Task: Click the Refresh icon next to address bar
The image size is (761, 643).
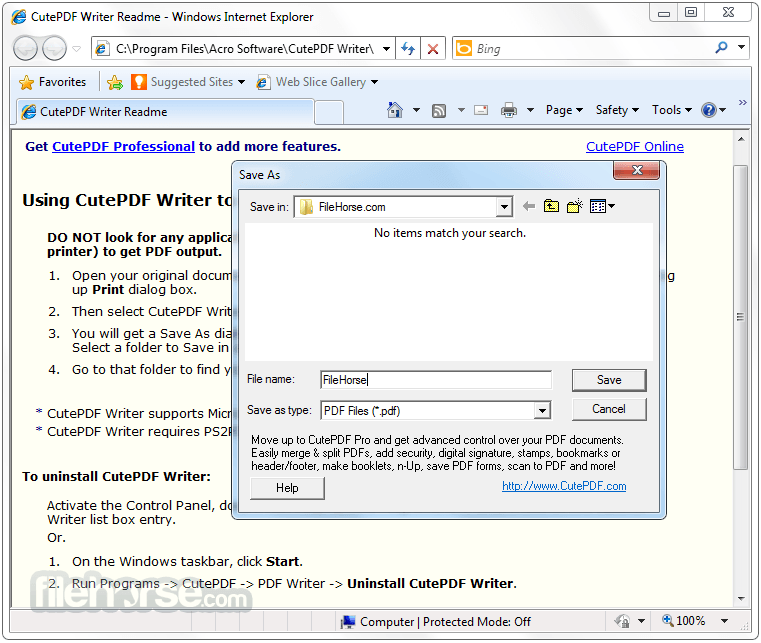Action: pyautogui.click(x=407, y=49)
